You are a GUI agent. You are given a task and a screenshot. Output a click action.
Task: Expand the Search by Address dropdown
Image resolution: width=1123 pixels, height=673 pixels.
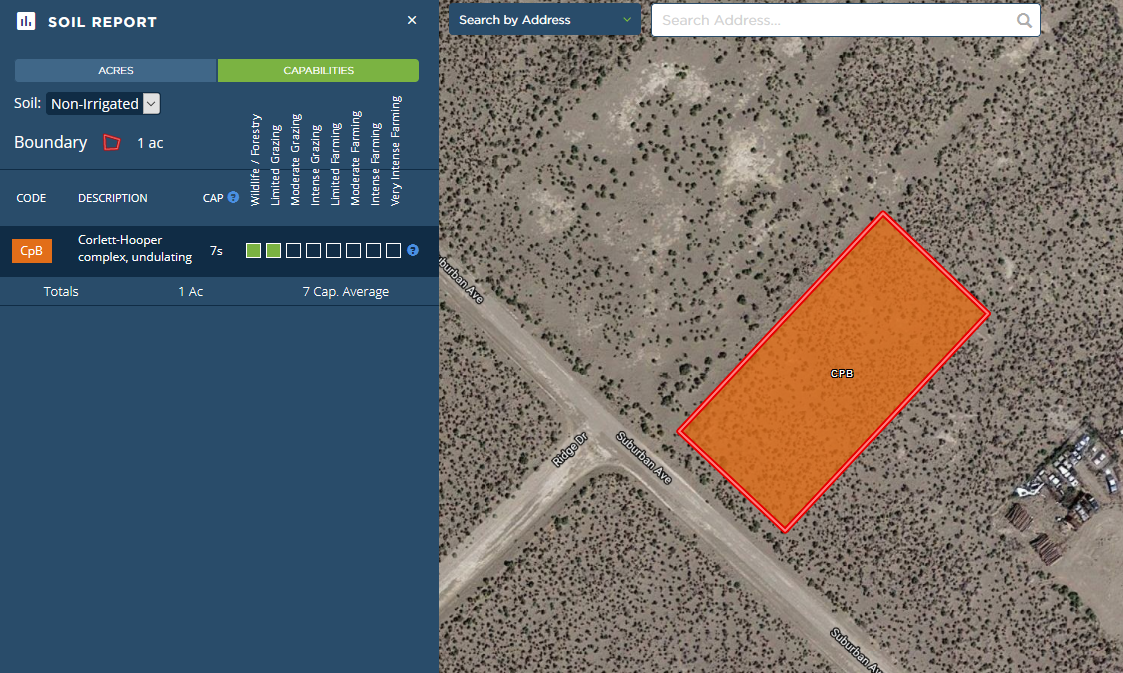coord(545,20)
